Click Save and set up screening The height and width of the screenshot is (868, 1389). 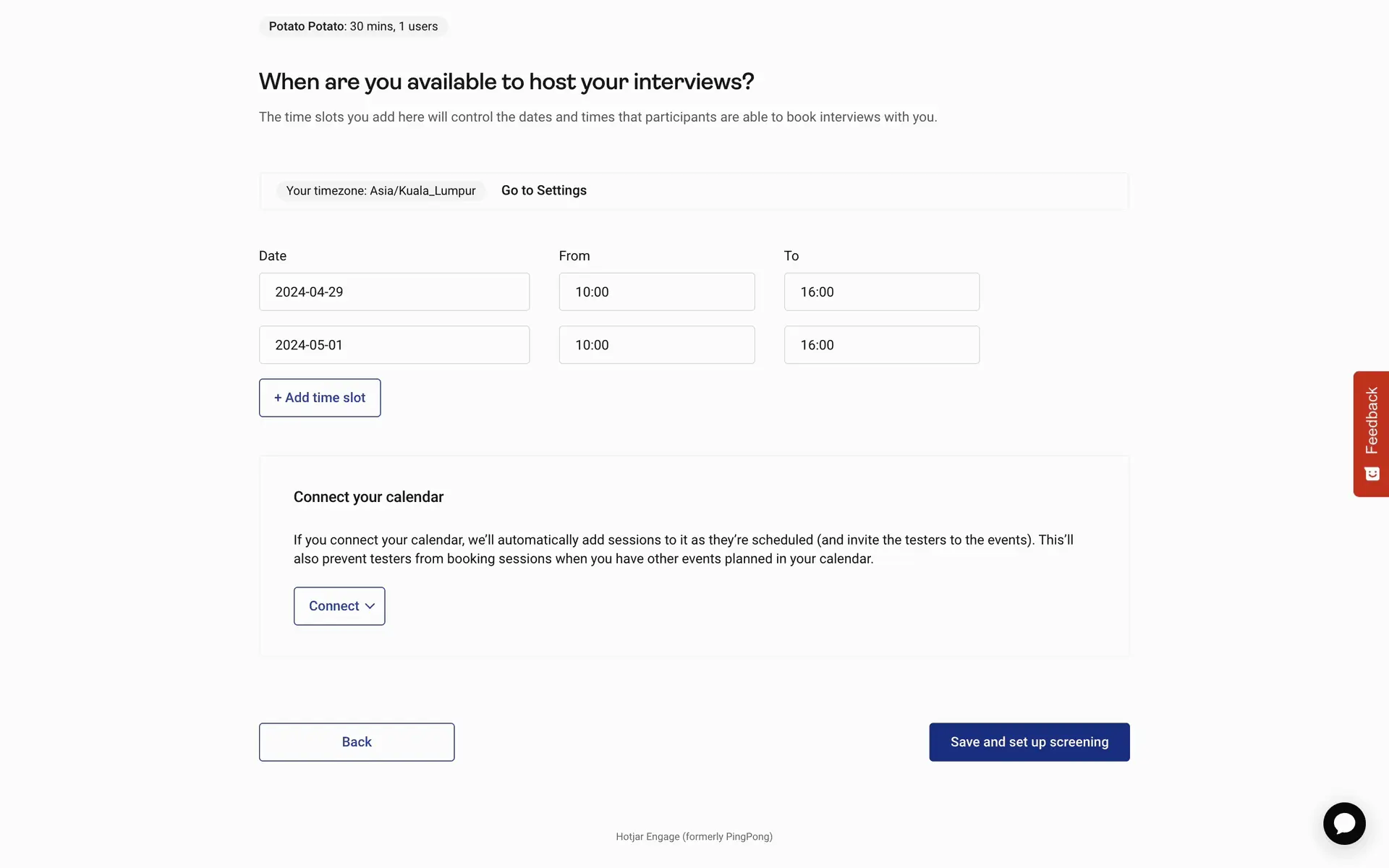1029,742
